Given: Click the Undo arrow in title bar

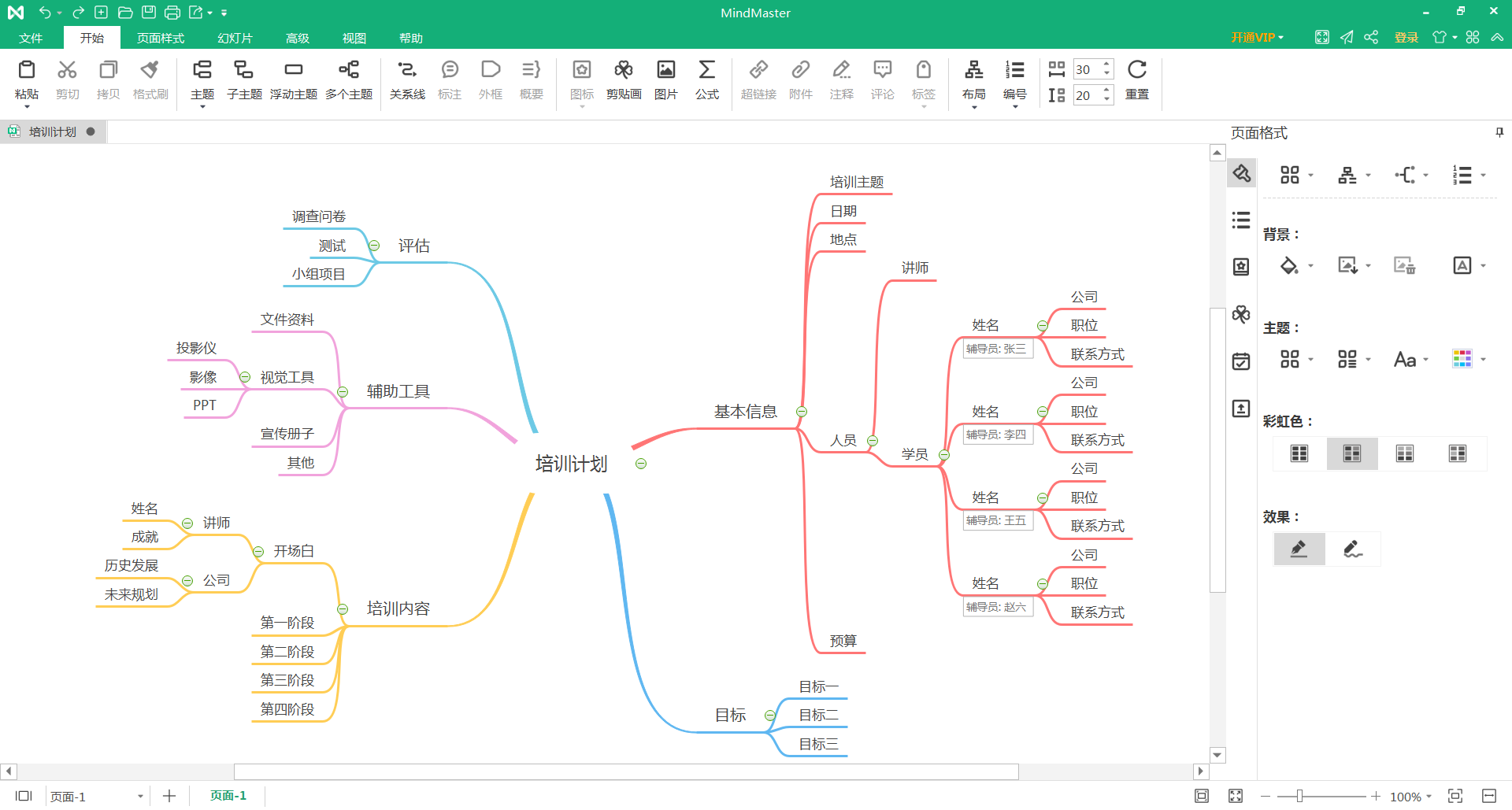Looking at the screenshot, I should pos(45,13).
